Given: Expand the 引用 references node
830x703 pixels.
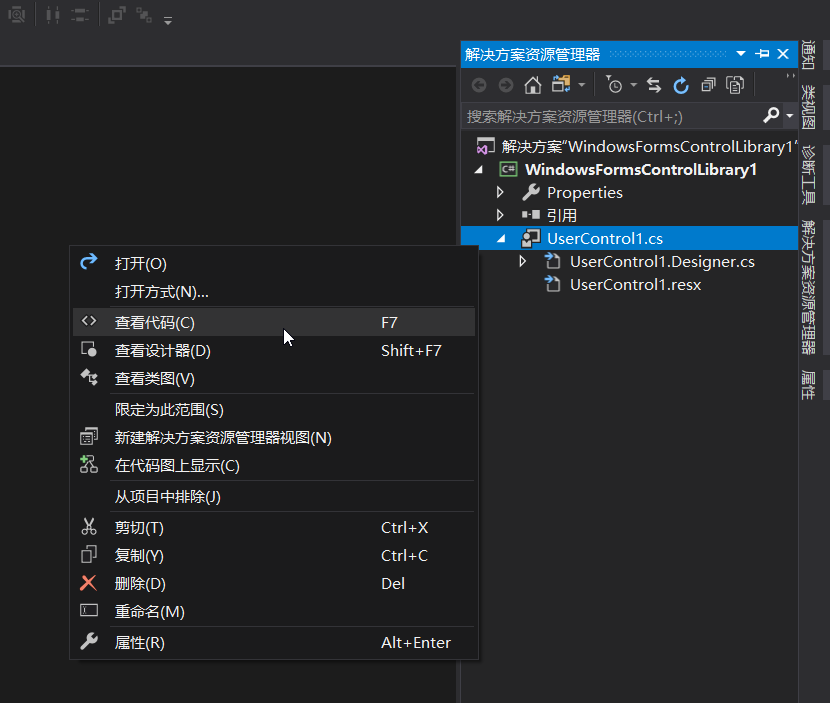Looking at the screenshot, I should pyautogui.click(x=500, y=215).
